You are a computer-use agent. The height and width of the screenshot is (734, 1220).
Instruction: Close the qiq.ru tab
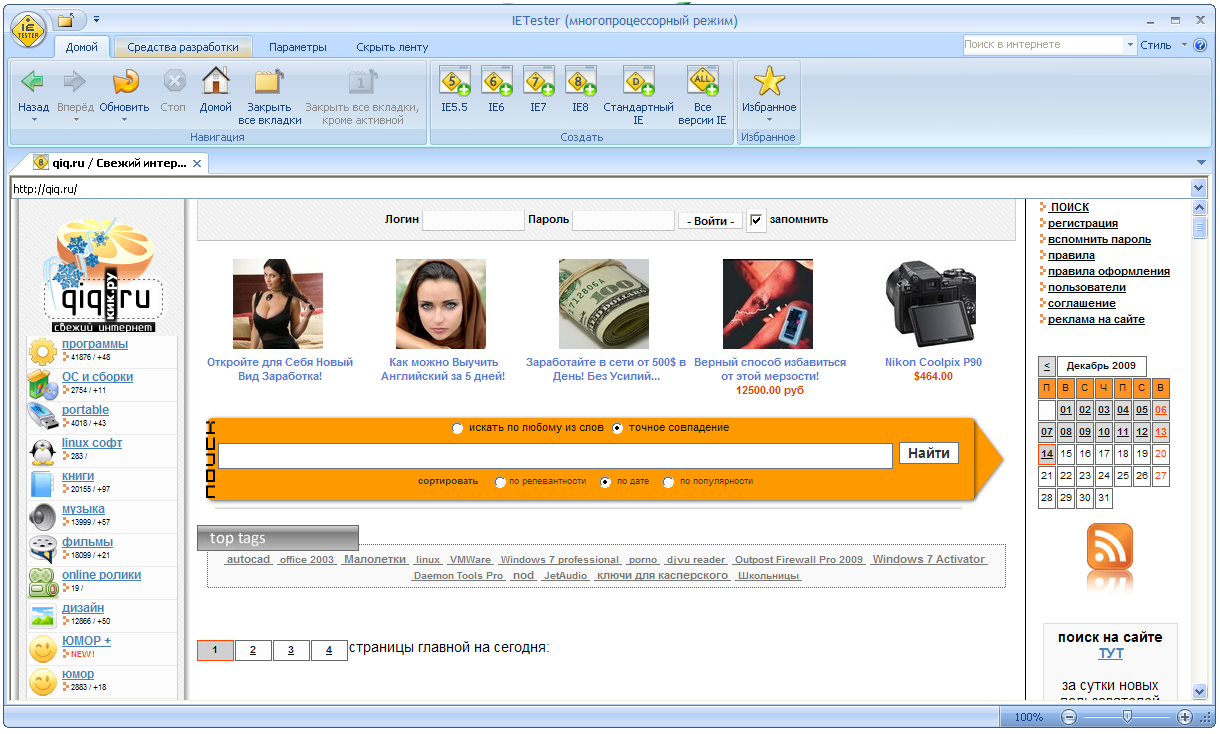198,164
